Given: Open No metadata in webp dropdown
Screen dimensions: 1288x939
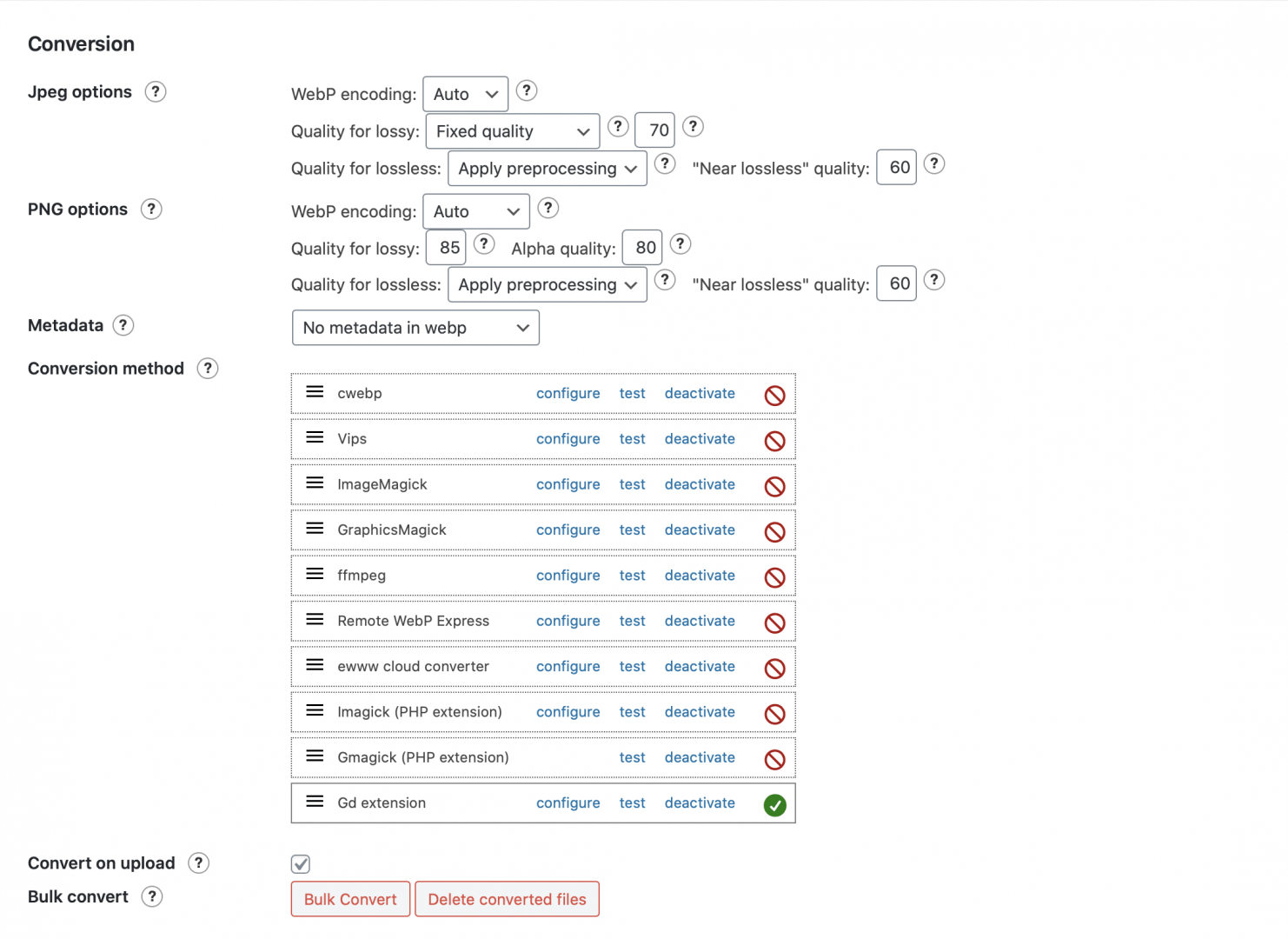Looking at the screenshot, I should pos(415,328).
